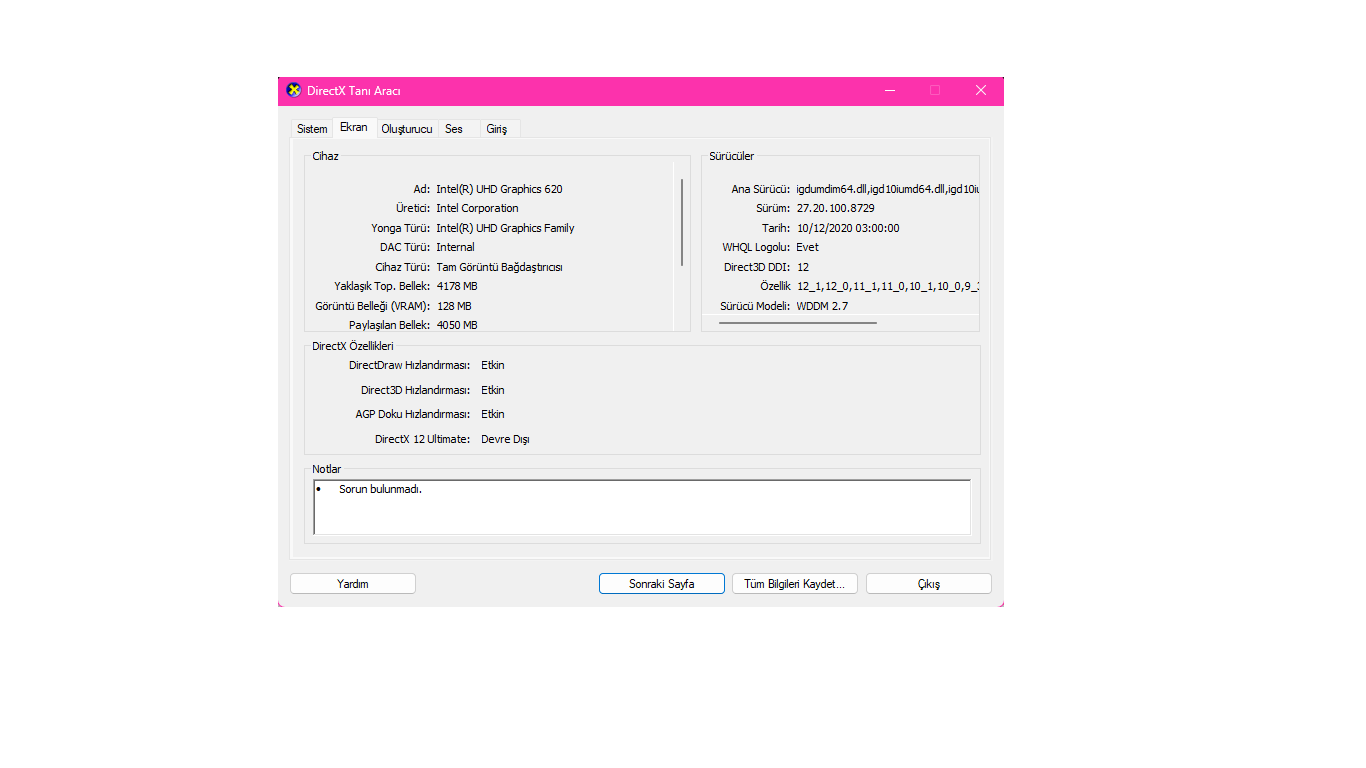Click the Özellik levels 12_1,12_0 value
This screenshot has width=1366, height=768.
tap(887, 286)
